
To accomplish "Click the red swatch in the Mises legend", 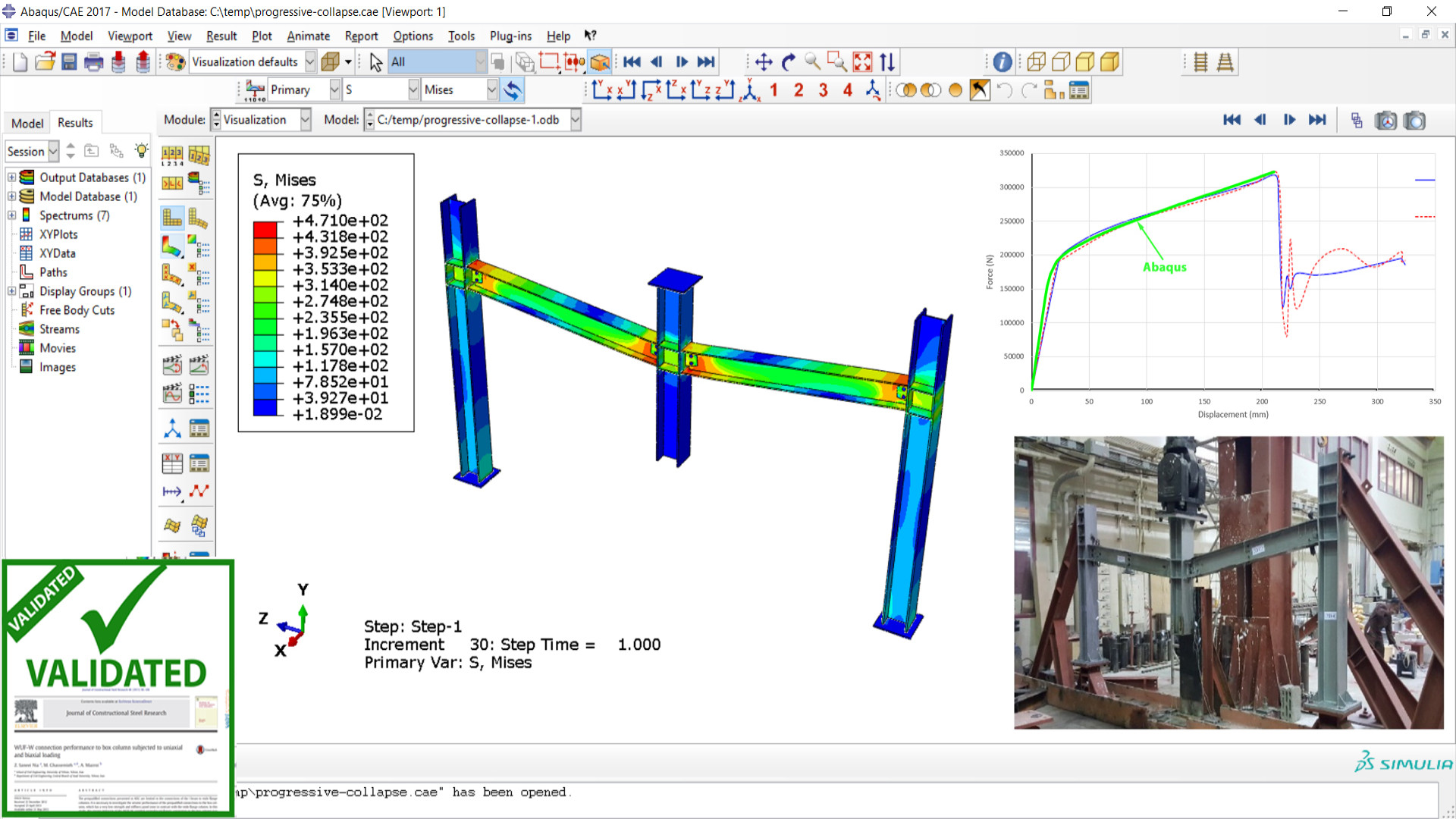I will point(265,229).
